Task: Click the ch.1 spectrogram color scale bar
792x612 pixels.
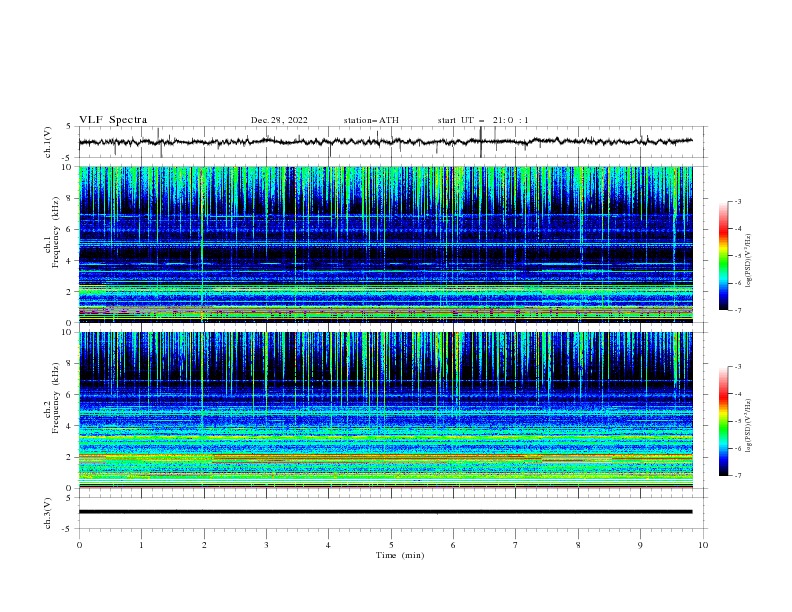Action: [x=723, y=256]
